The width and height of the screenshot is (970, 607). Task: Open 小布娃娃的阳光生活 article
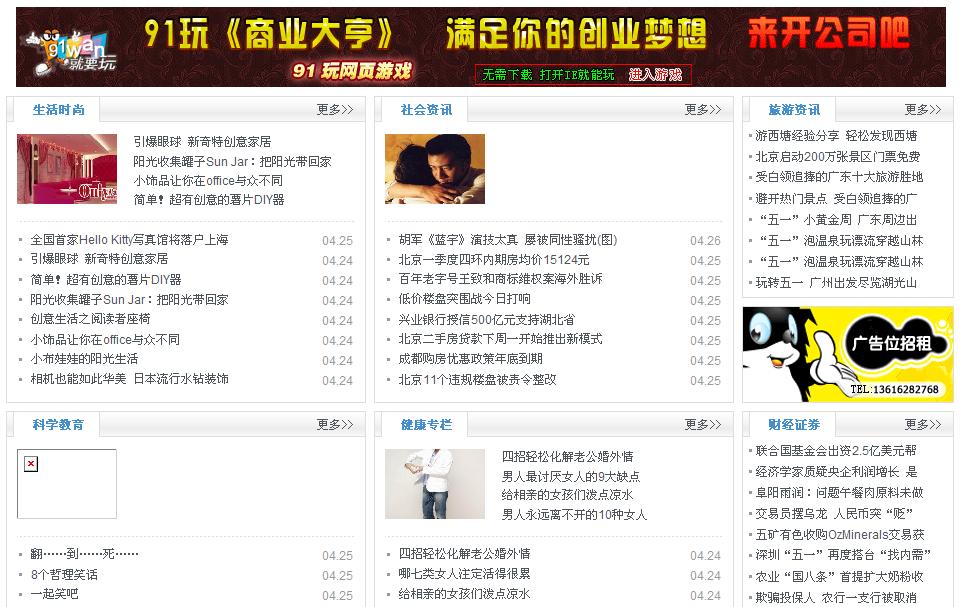pos(84,359)
